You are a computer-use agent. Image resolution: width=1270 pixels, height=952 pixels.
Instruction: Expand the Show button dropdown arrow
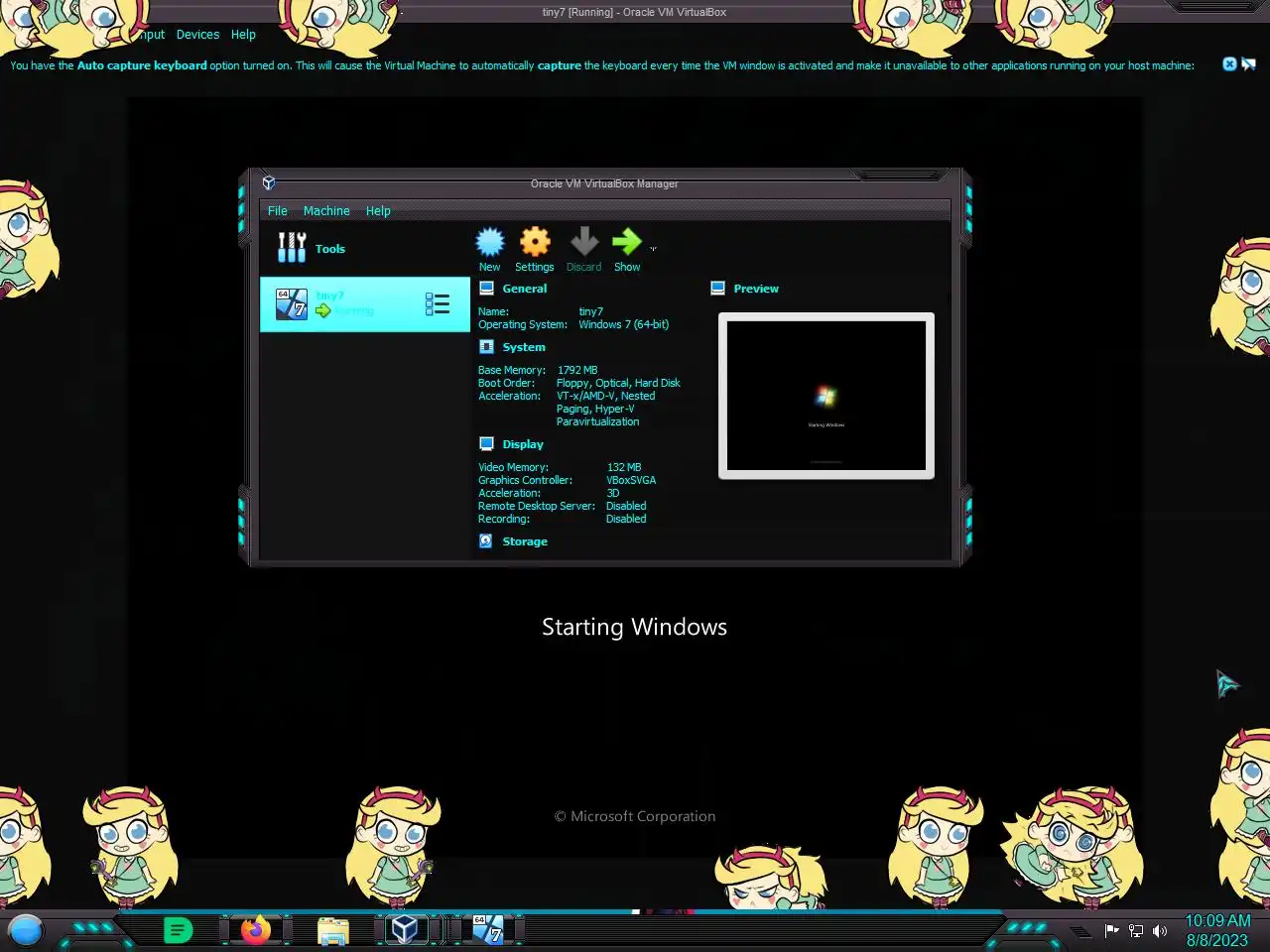click(653, 248)
